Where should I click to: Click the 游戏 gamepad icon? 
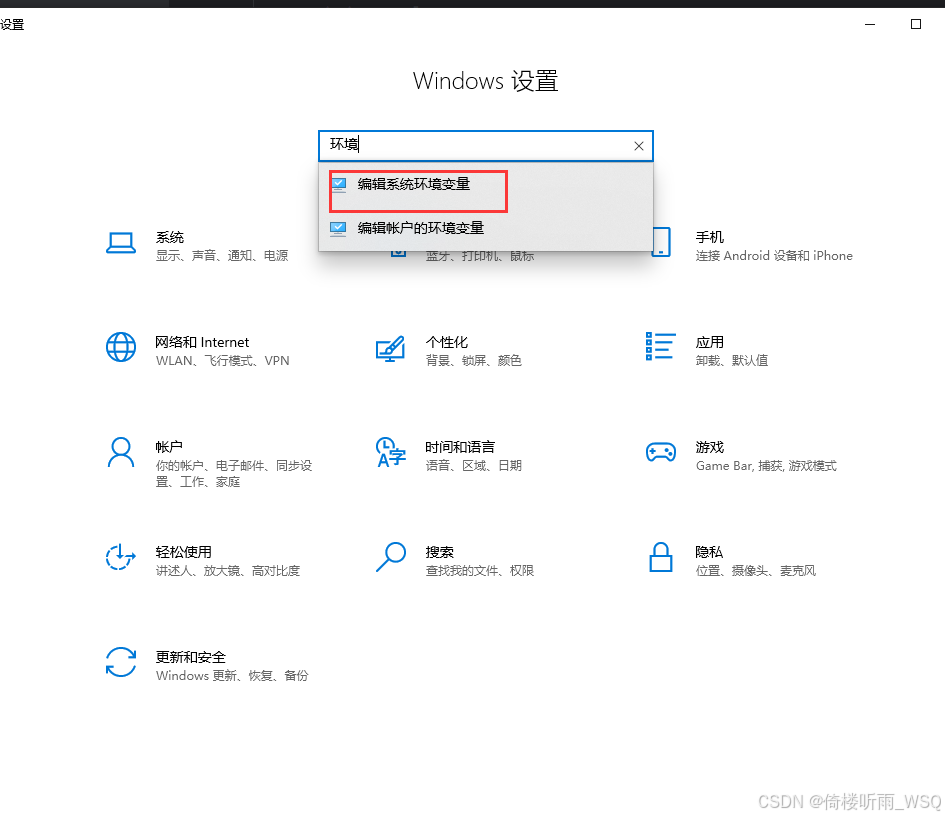tap(661, 452)
